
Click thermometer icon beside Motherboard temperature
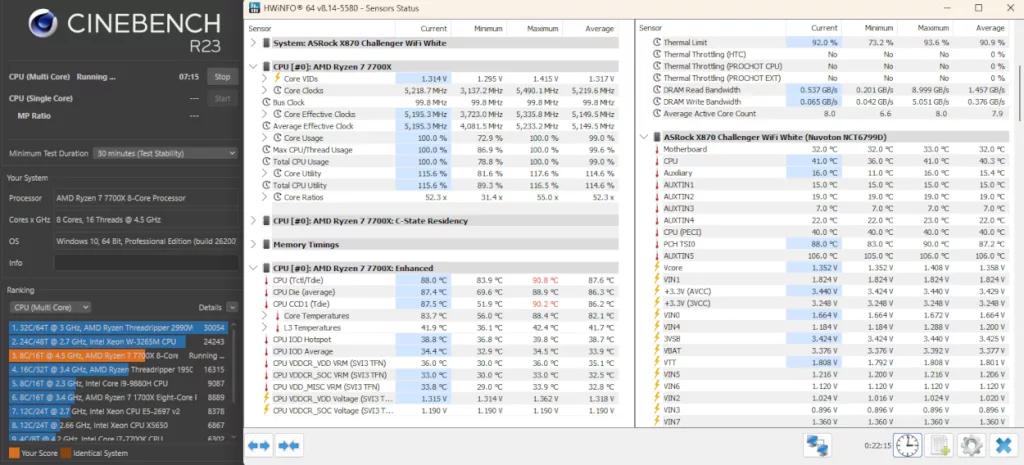point(657,149)
